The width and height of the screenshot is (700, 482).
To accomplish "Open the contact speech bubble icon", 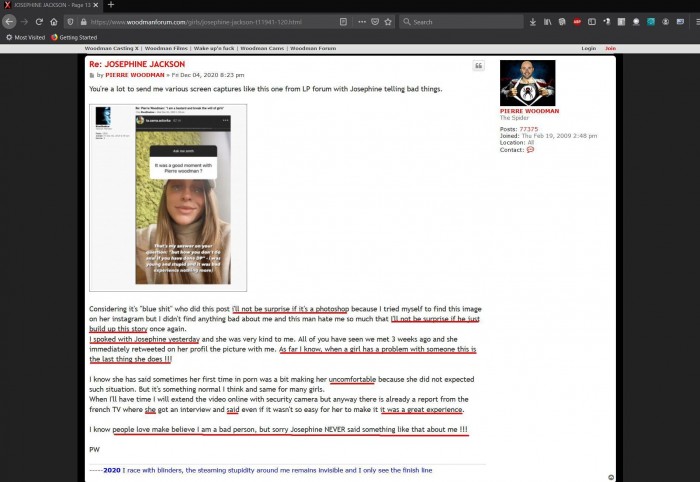I will point(530,150).
